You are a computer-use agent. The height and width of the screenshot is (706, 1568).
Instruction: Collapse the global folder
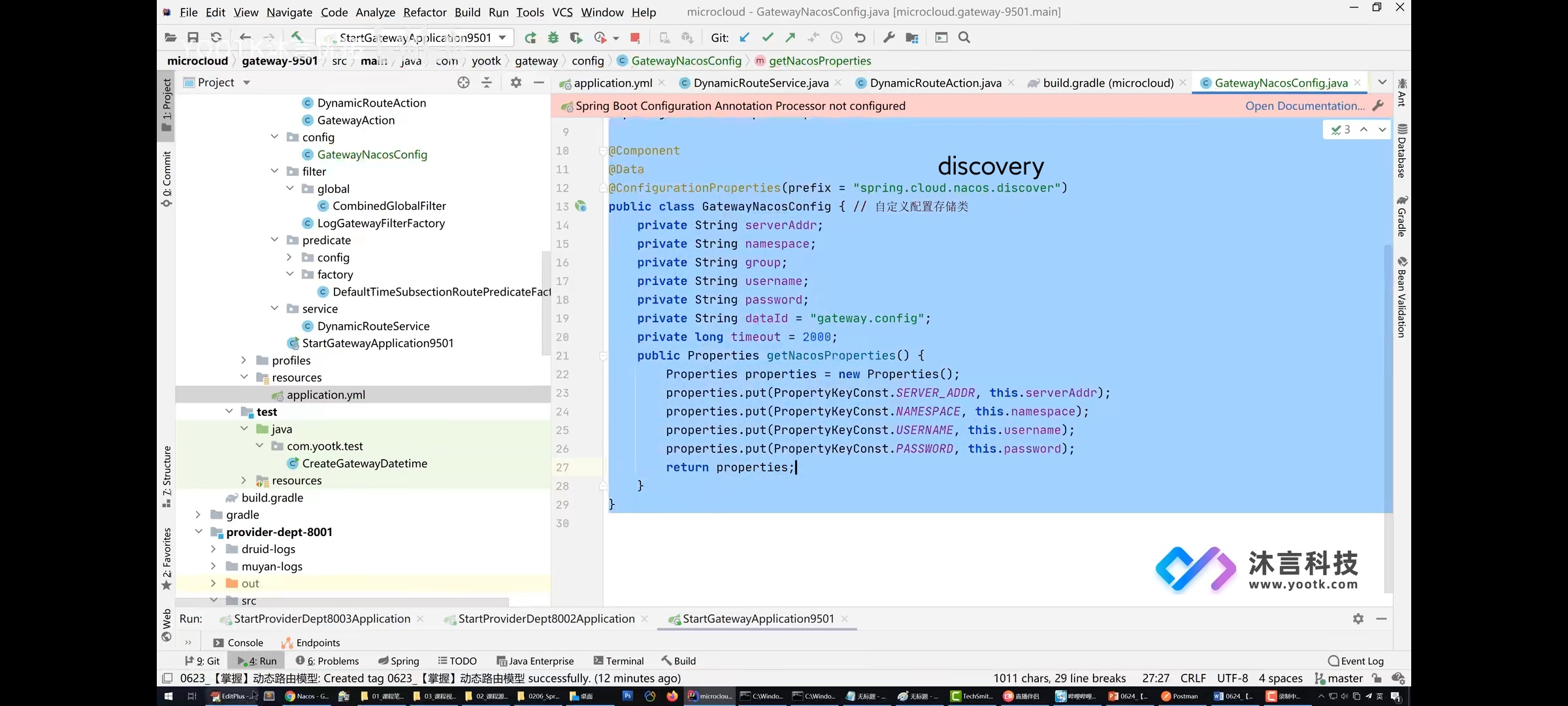point(289,188)
